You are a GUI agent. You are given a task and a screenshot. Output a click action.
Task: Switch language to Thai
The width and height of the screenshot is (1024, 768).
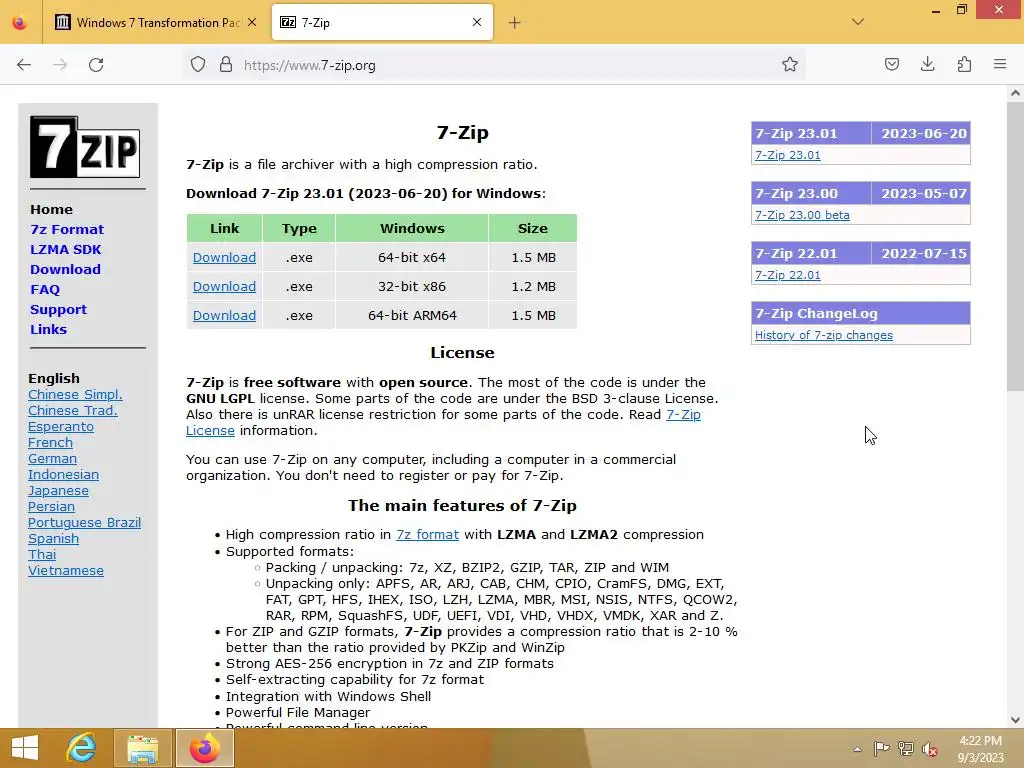pyautogui.click(x=42, y=554)
